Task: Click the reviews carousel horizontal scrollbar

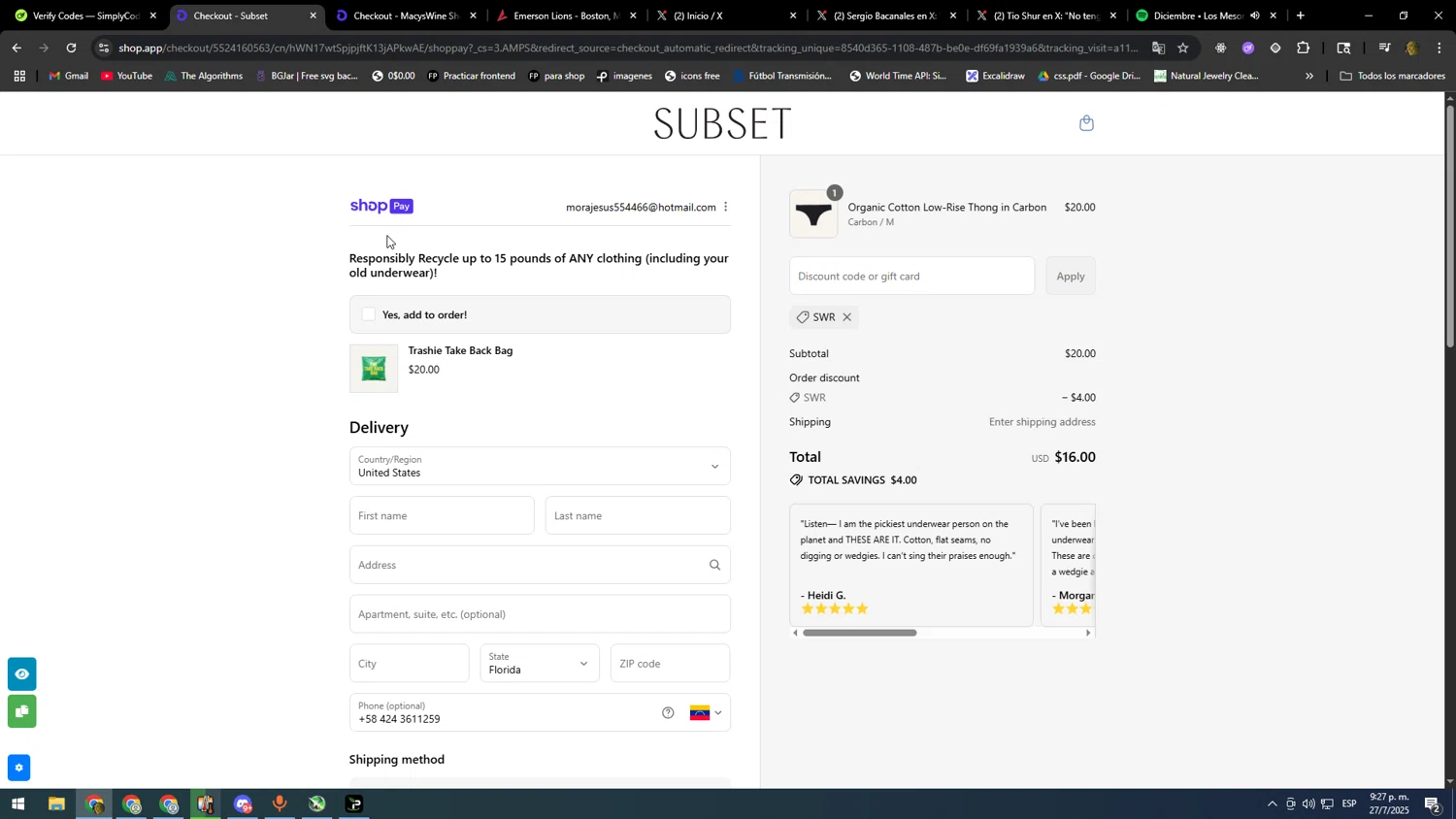Action: pyautogui.click(x=860, y=633)
